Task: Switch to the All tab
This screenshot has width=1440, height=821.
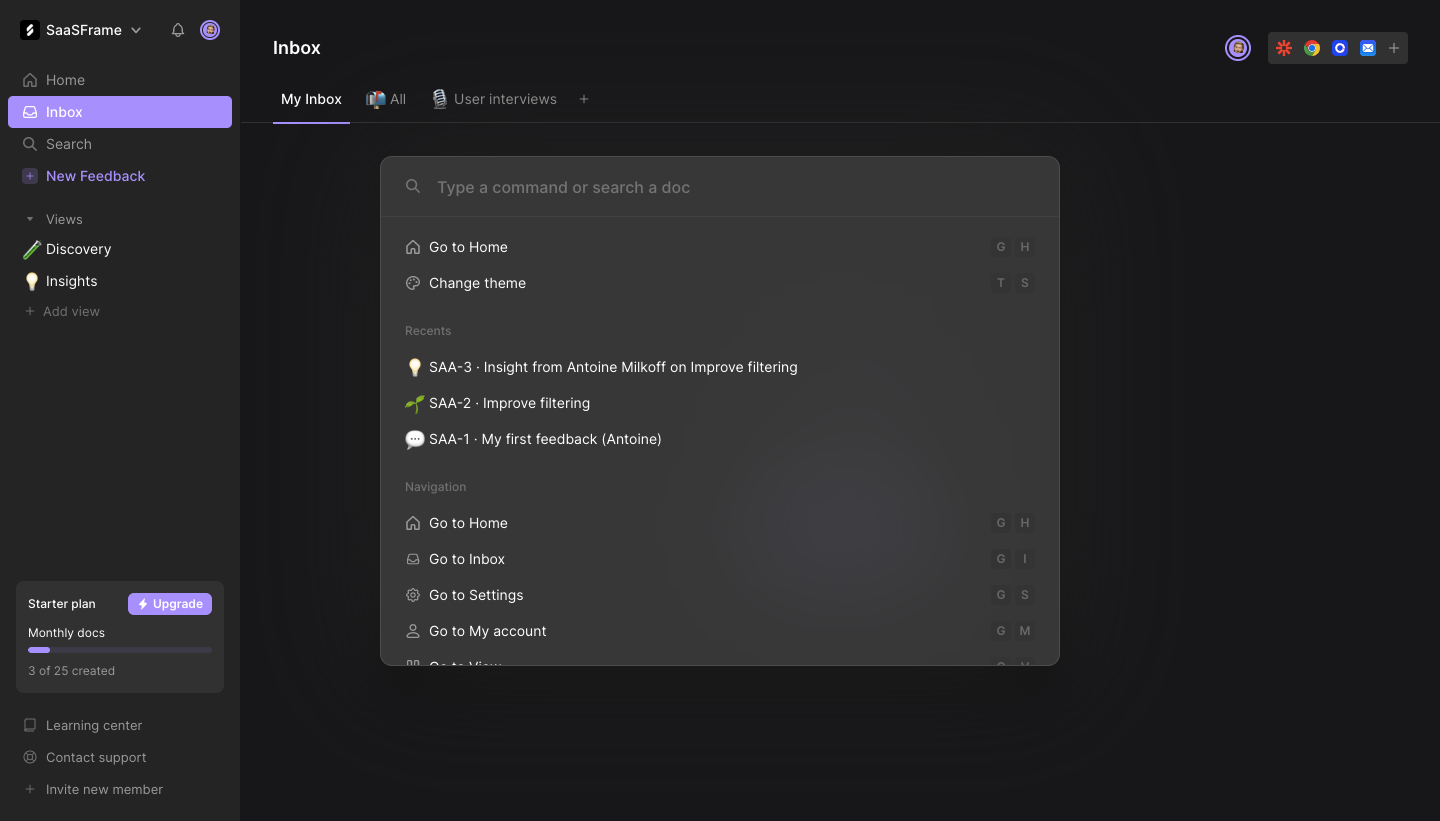Action: 386,99
